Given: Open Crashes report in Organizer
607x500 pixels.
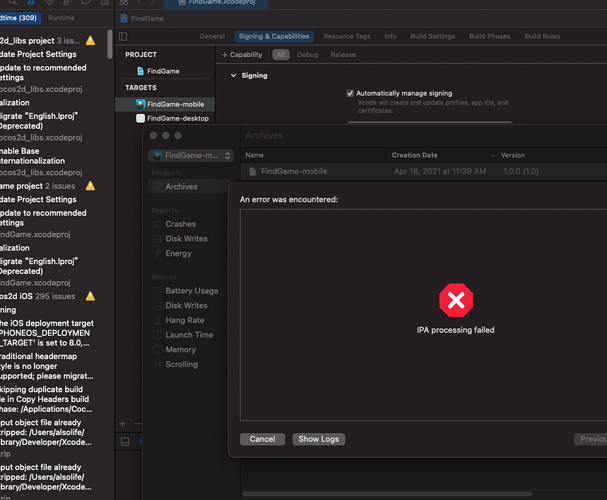Looking at the screenshot, I should point(180,224).
